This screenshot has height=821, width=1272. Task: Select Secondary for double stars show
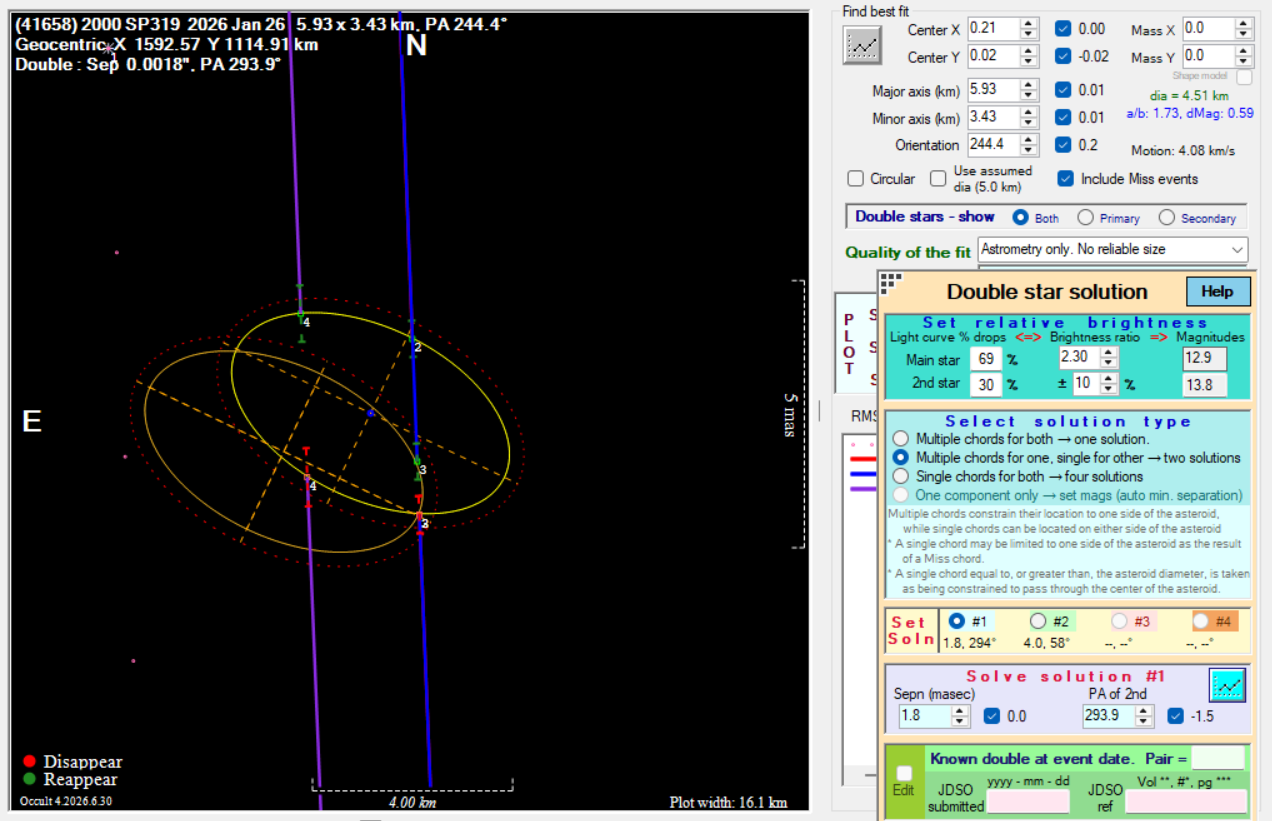[x=1167, y=217]
